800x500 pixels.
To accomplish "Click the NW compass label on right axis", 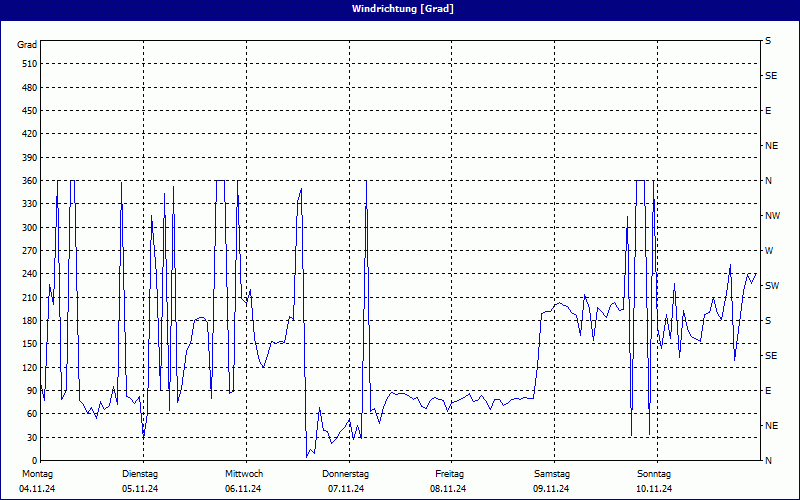I will (x=772, y=216).
